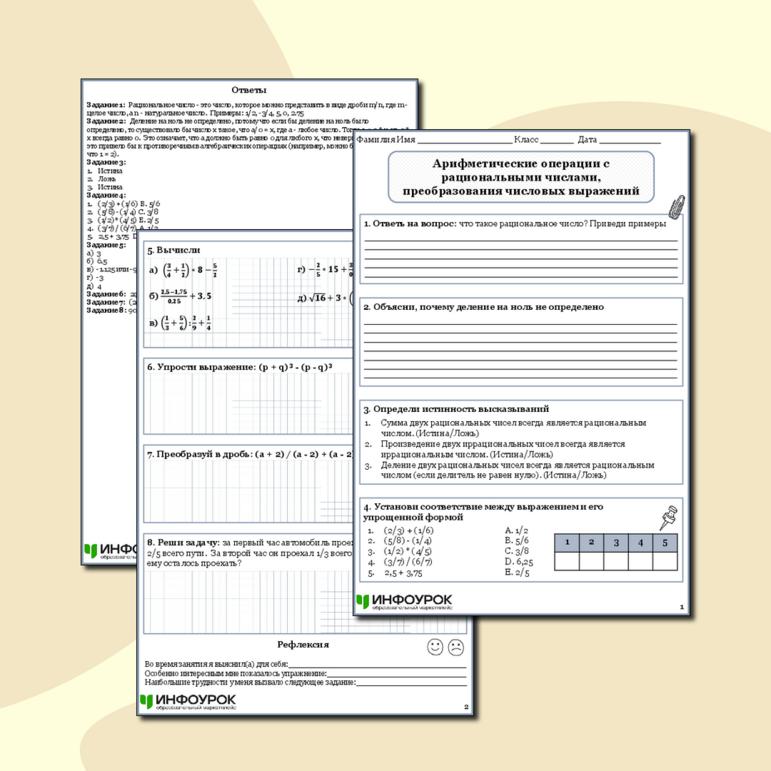Click the pushpin icon in task 4
Viewport: 771px width, 771px height.
click(666, 516)
